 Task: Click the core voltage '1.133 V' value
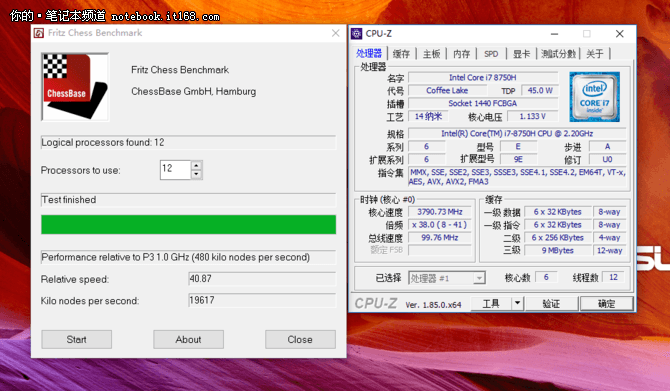coord(532,116)
